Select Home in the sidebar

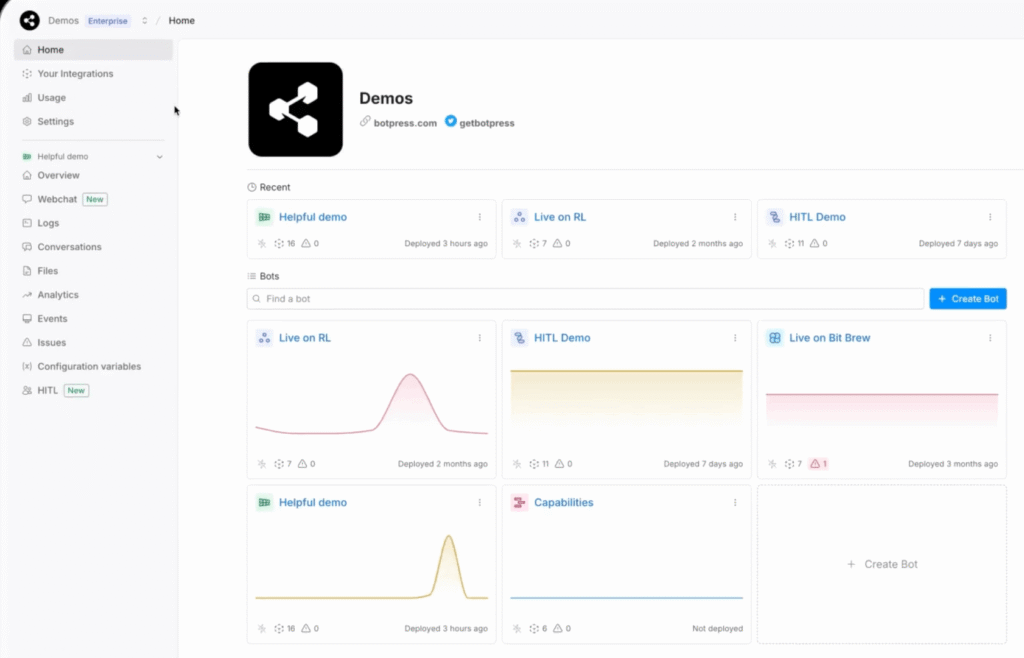[x=93, y=50]
